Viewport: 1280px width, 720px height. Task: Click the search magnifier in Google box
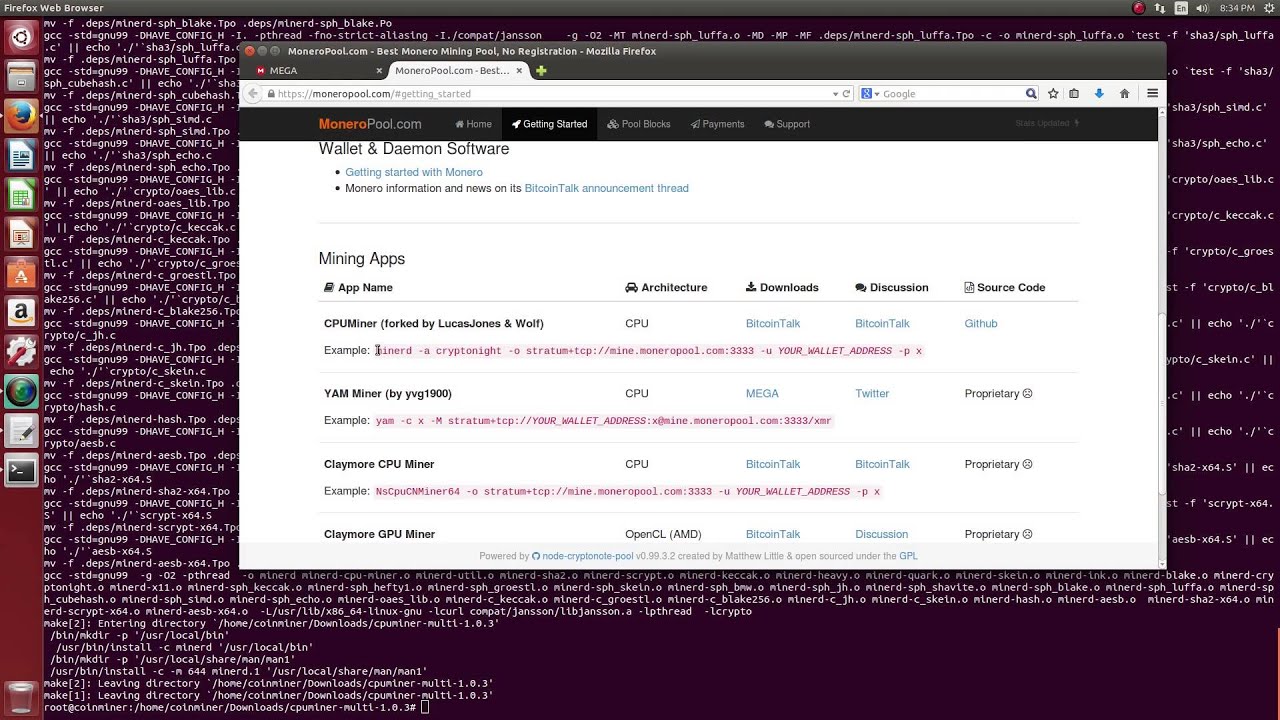[1031, 93]
